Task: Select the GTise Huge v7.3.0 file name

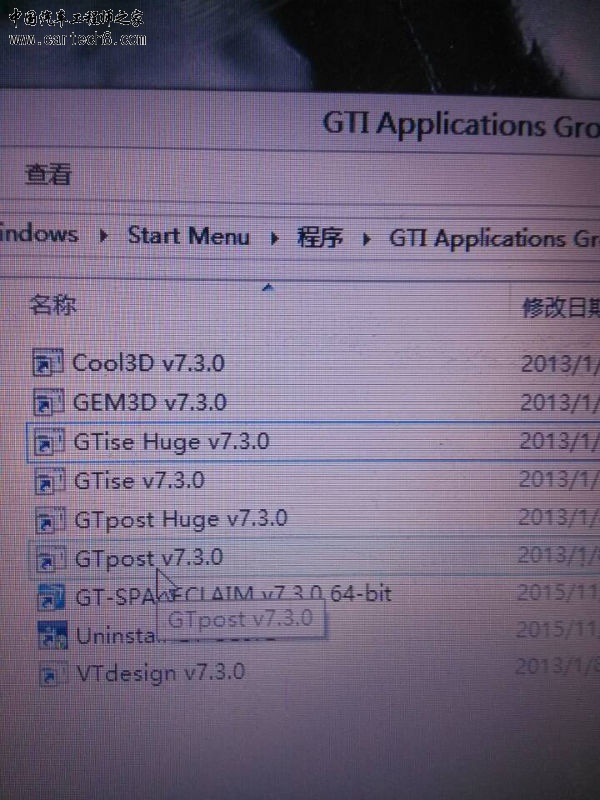Action: [171, 442]
